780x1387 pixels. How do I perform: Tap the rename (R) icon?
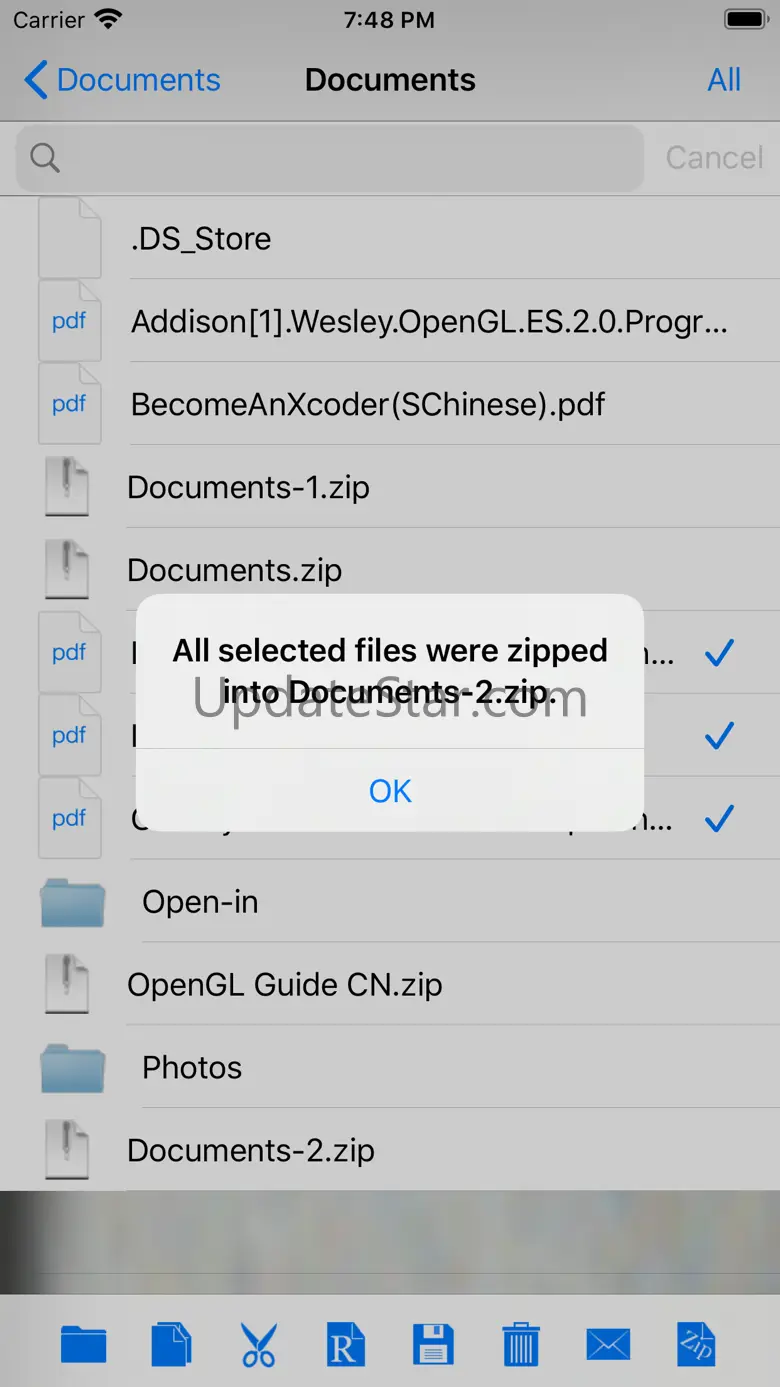pyautogui.click(x=345, y=1344)
